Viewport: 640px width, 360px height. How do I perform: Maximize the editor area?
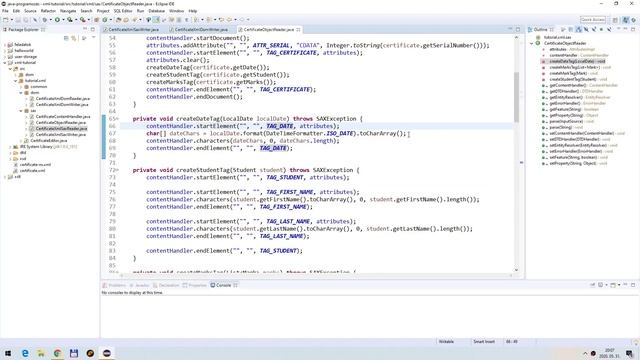pyautogui.click(x=518, y=29)
